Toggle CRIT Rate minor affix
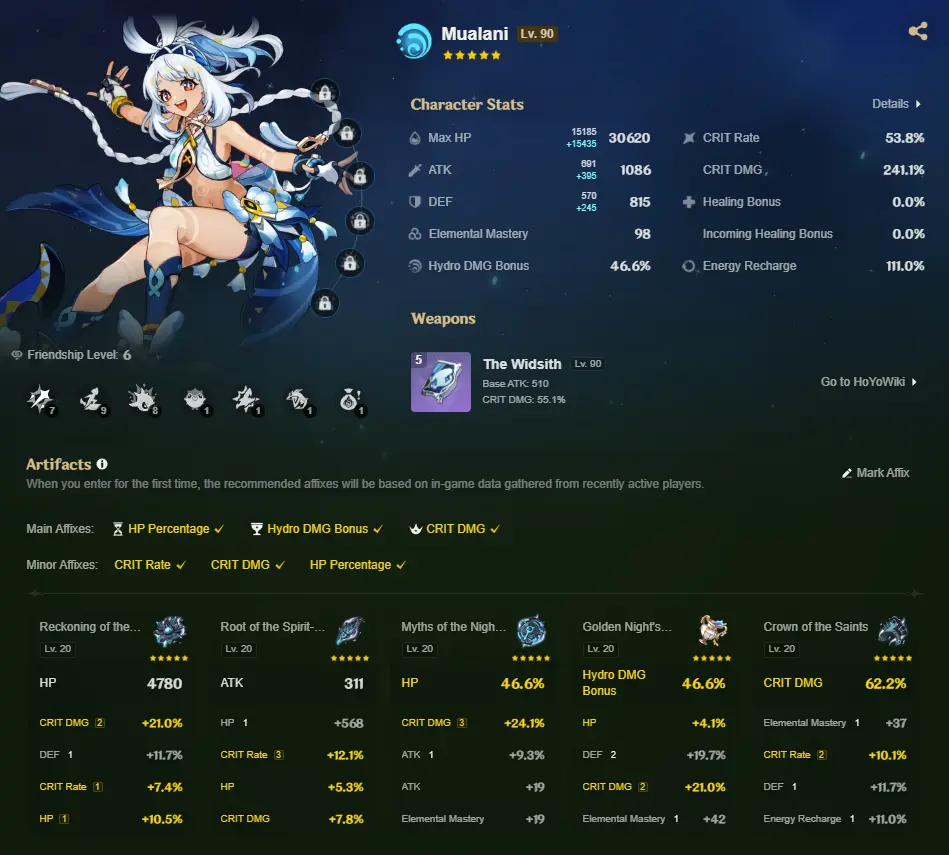 point(149,565)
